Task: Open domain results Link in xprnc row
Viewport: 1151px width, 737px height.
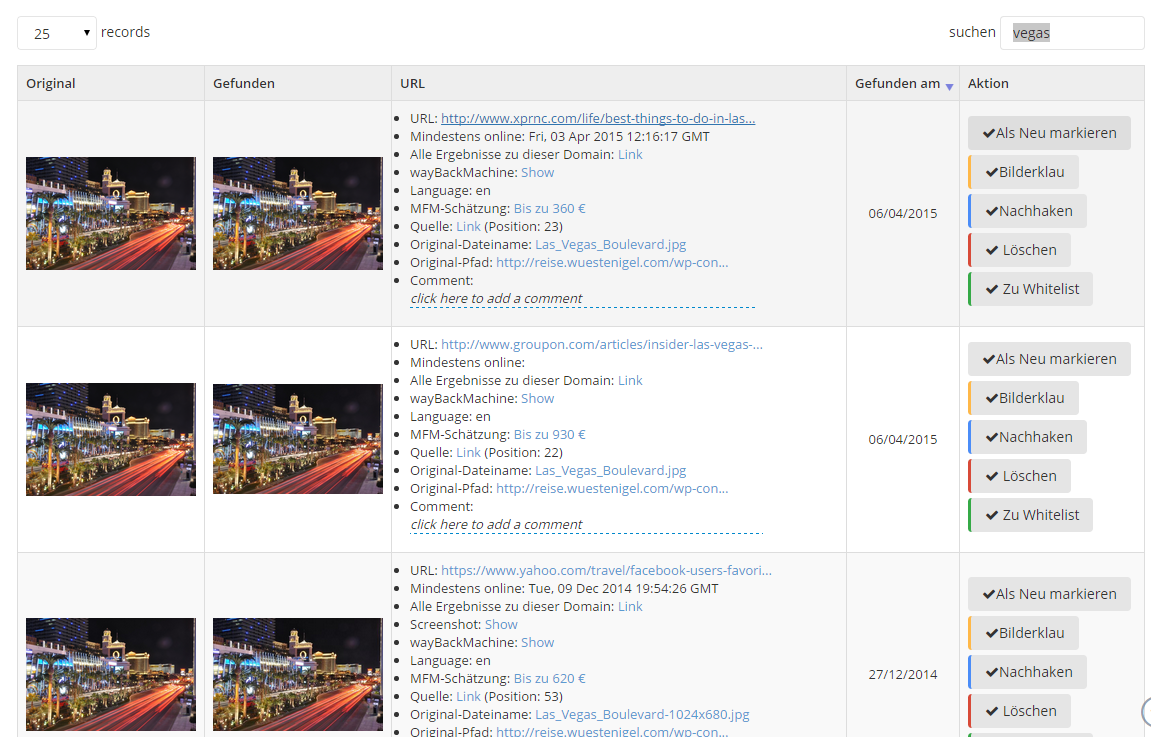Action: 630,154
